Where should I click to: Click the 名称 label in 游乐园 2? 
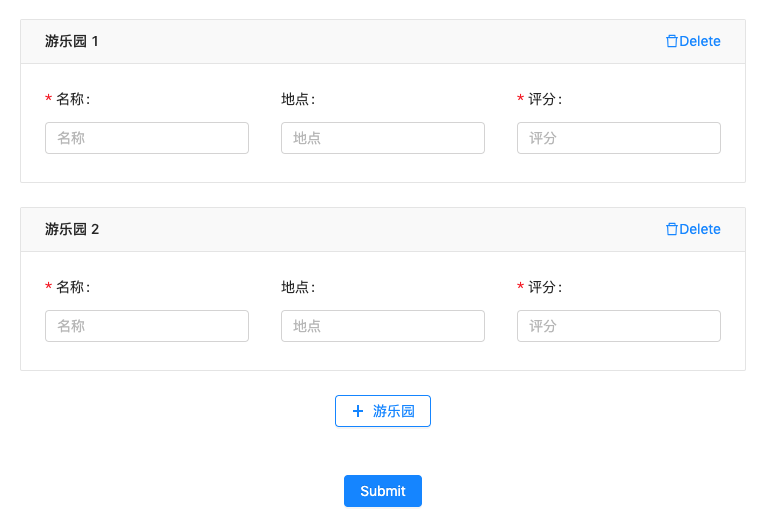click(73, 287)
